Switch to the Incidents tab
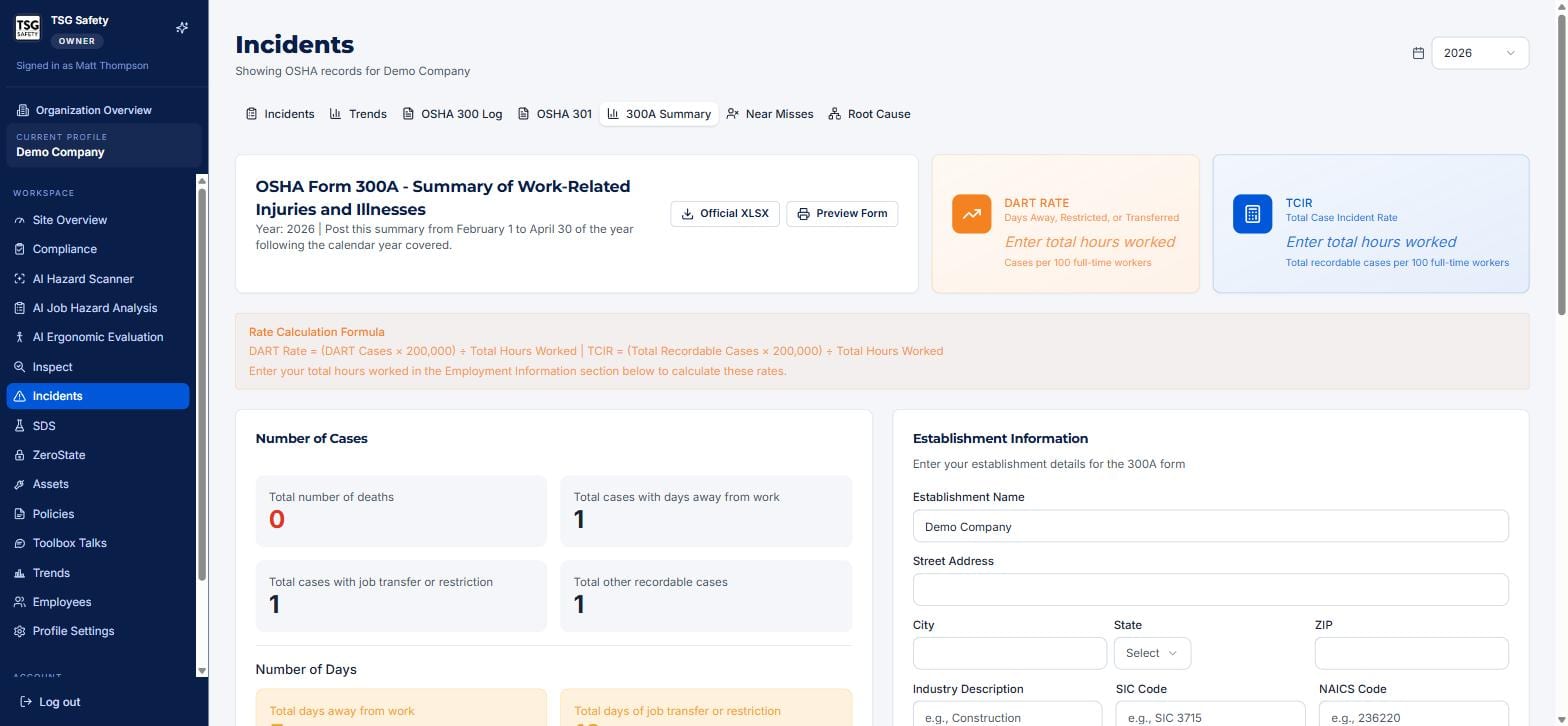 [x=280, y=114]
